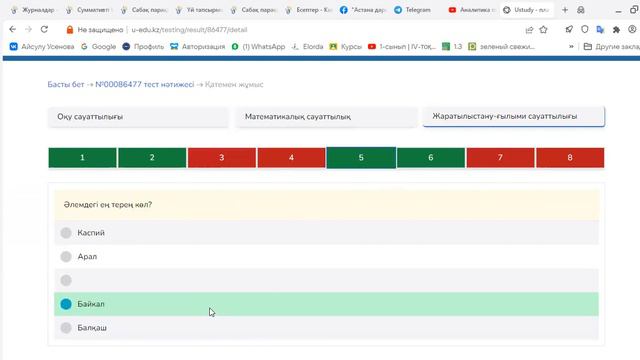This screenshot has height=360, width=640.
Task: Open the translate extension icon
Action: [x=600, y=29]
